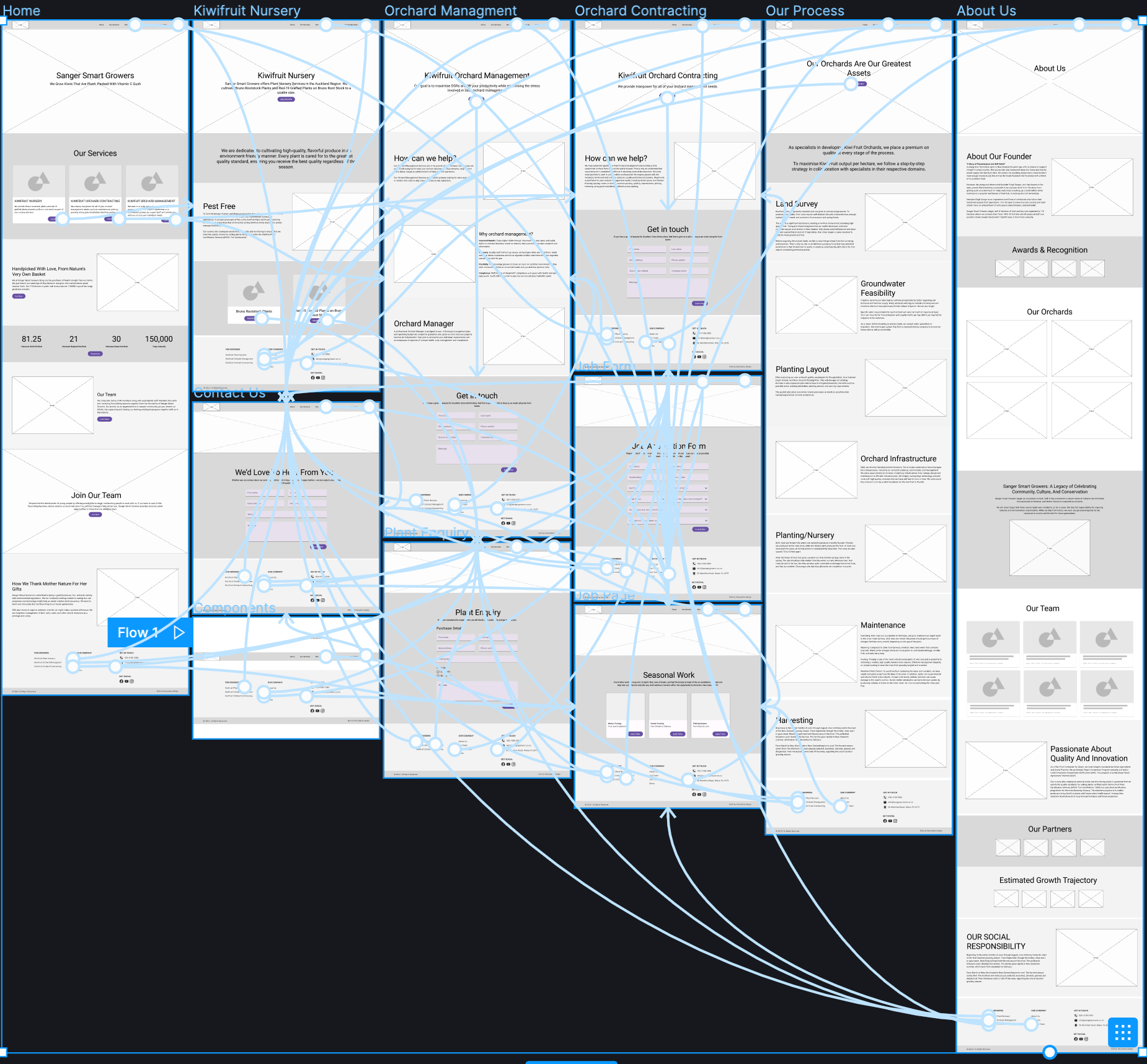Click purple button under Kiwifruit Nursery hero text

click(x=286, y=99)
